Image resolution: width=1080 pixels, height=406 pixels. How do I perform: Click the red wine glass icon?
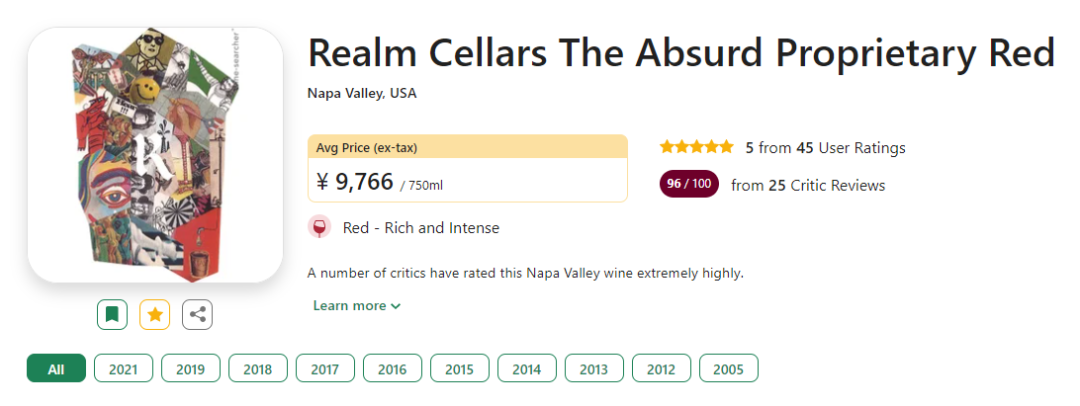pyautogui.click(x=319, y=227)
